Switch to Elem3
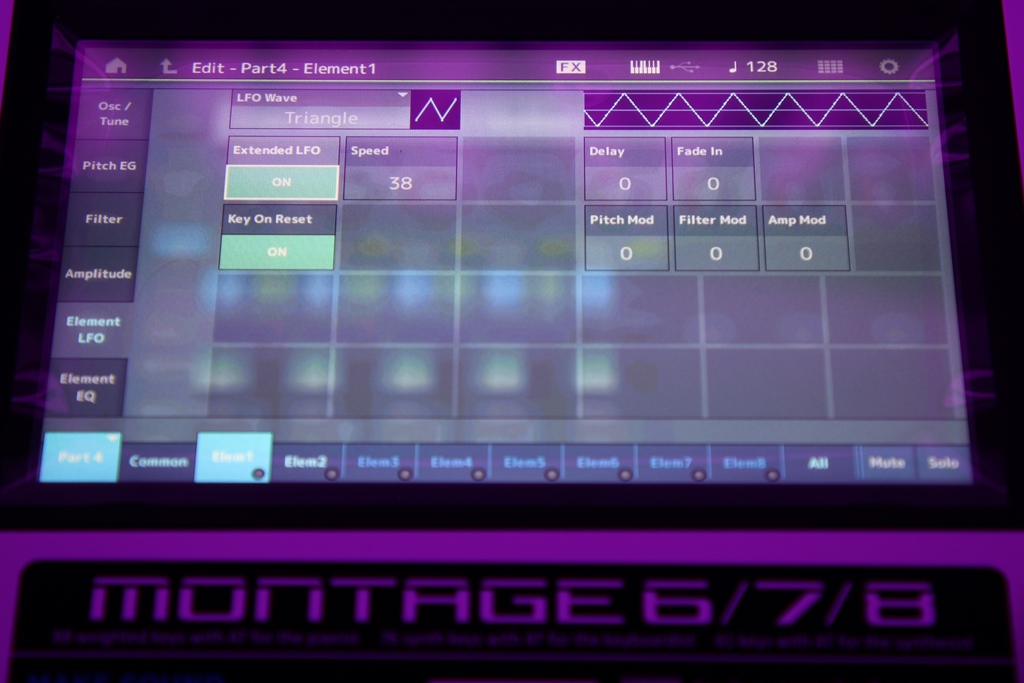The image size is (1024, 683). [x=379, y=462]
